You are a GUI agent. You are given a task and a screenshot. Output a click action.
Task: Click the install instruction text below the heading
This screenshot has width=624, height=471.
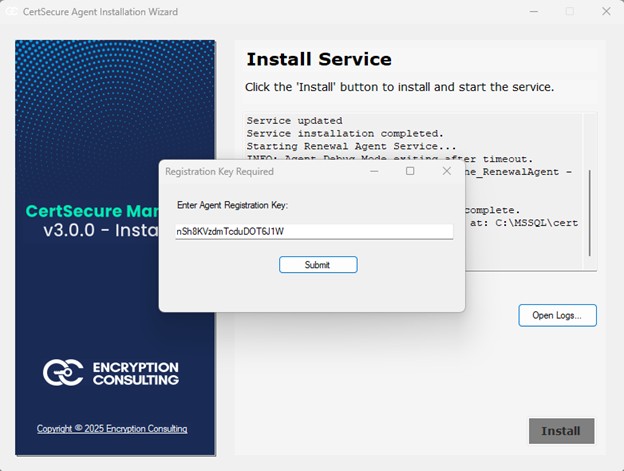(x=400, y=87)
